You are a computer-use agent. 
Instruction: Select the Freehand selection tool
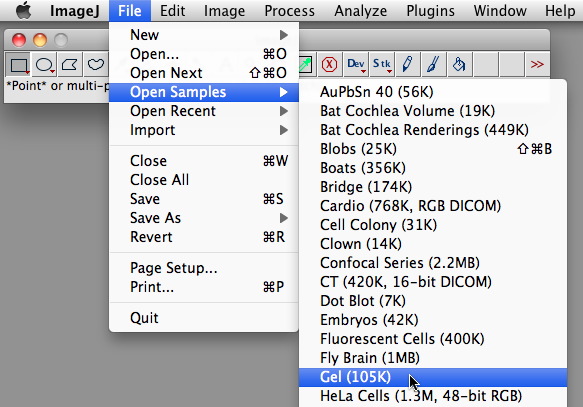[96, 65]
